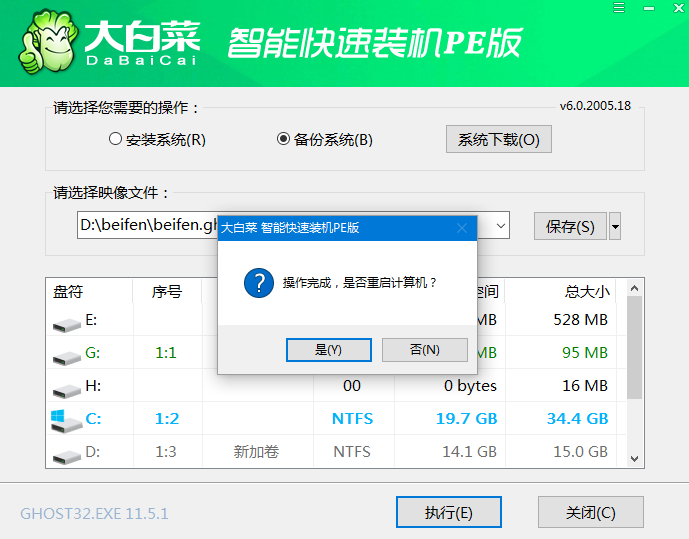Click the 16 MB total size cell
Screen dimensions: 689x539
[585, 386]
